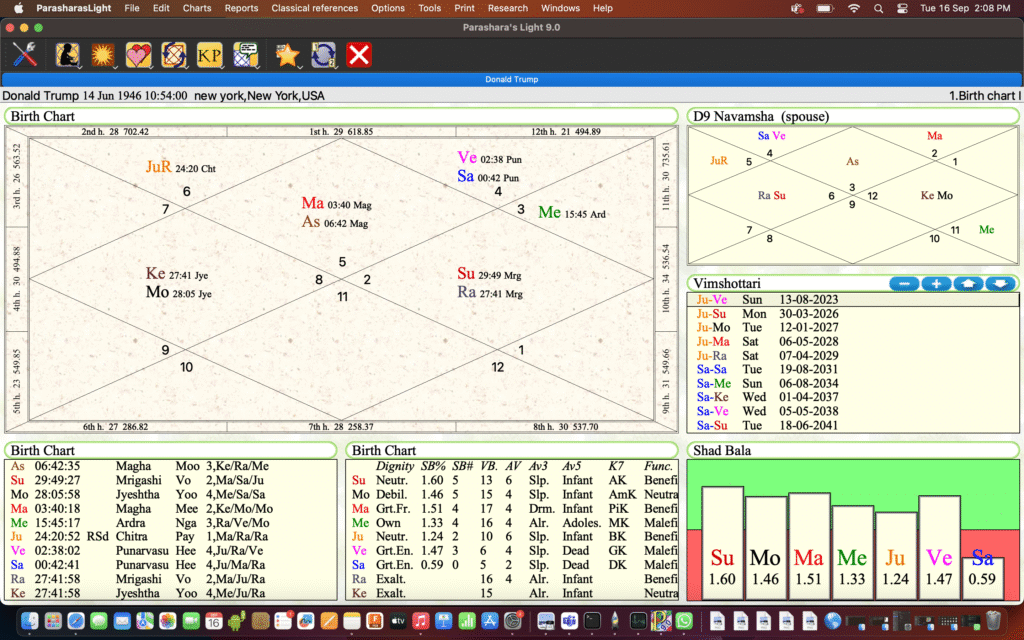Open Terminal from the dock
The image size is (1024, 640).
click(x=592, y=620)
